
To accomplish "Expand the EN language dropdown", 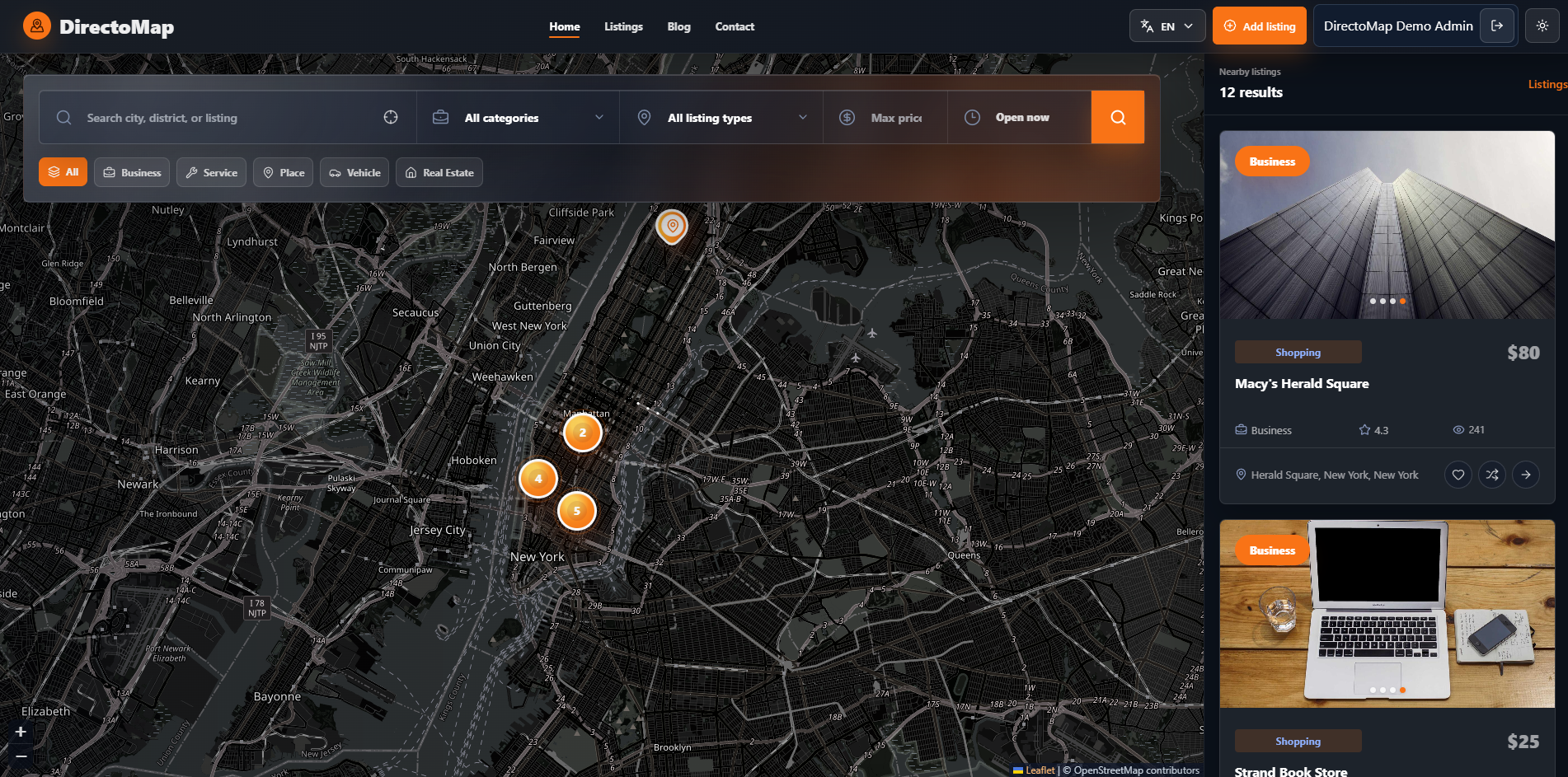I will 1167,26.
